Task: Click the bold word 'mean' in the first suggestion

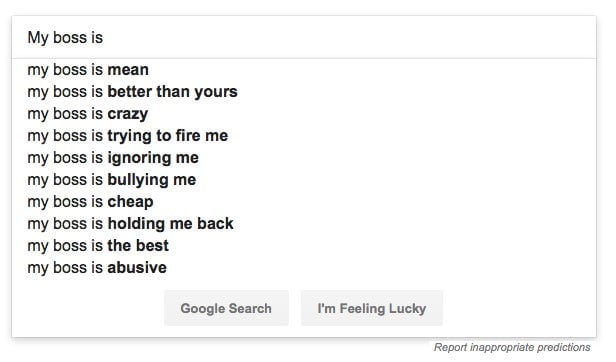Action: pos(128,70)
